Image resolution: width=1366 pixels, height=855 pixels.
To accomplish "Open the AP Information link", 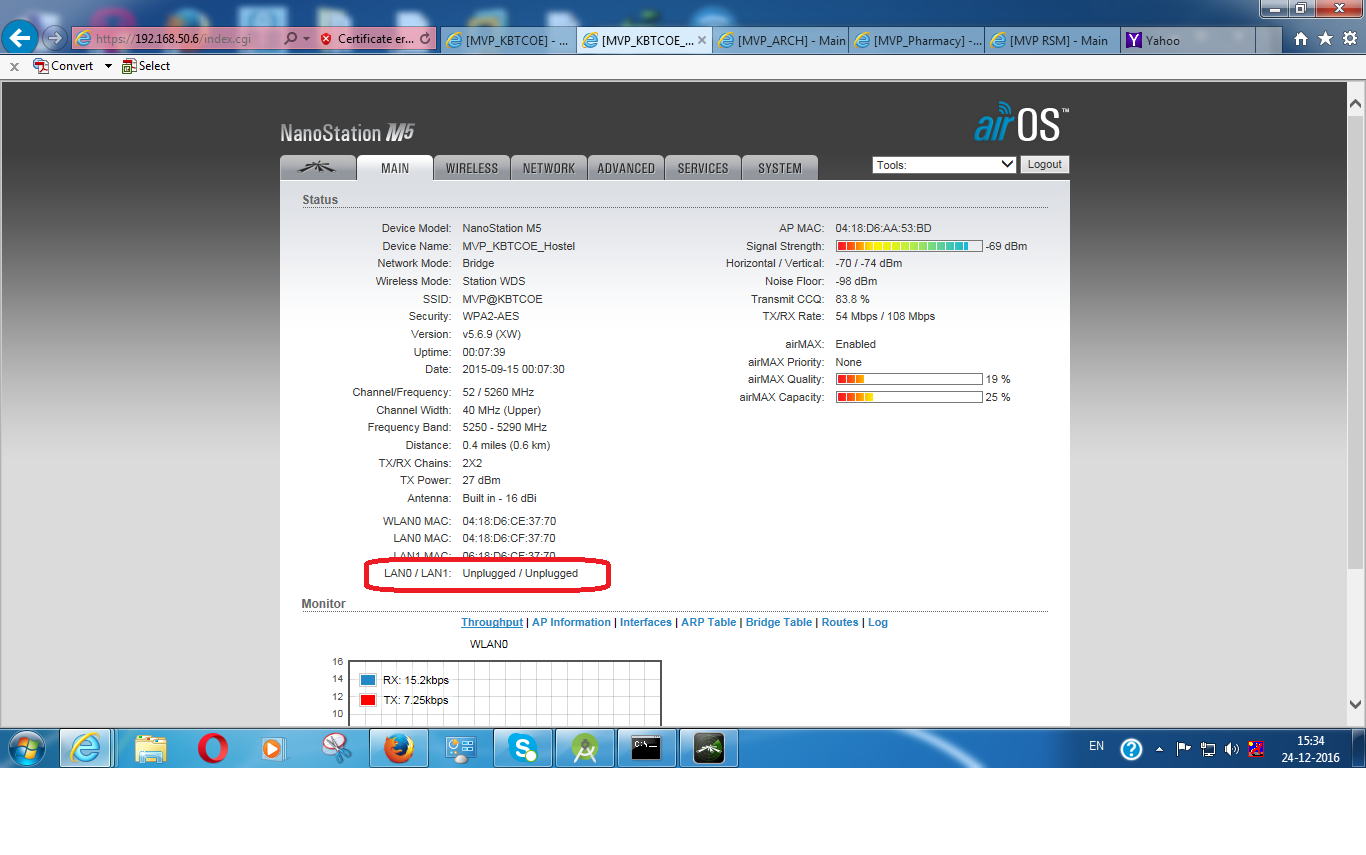I will pos(571,622).
